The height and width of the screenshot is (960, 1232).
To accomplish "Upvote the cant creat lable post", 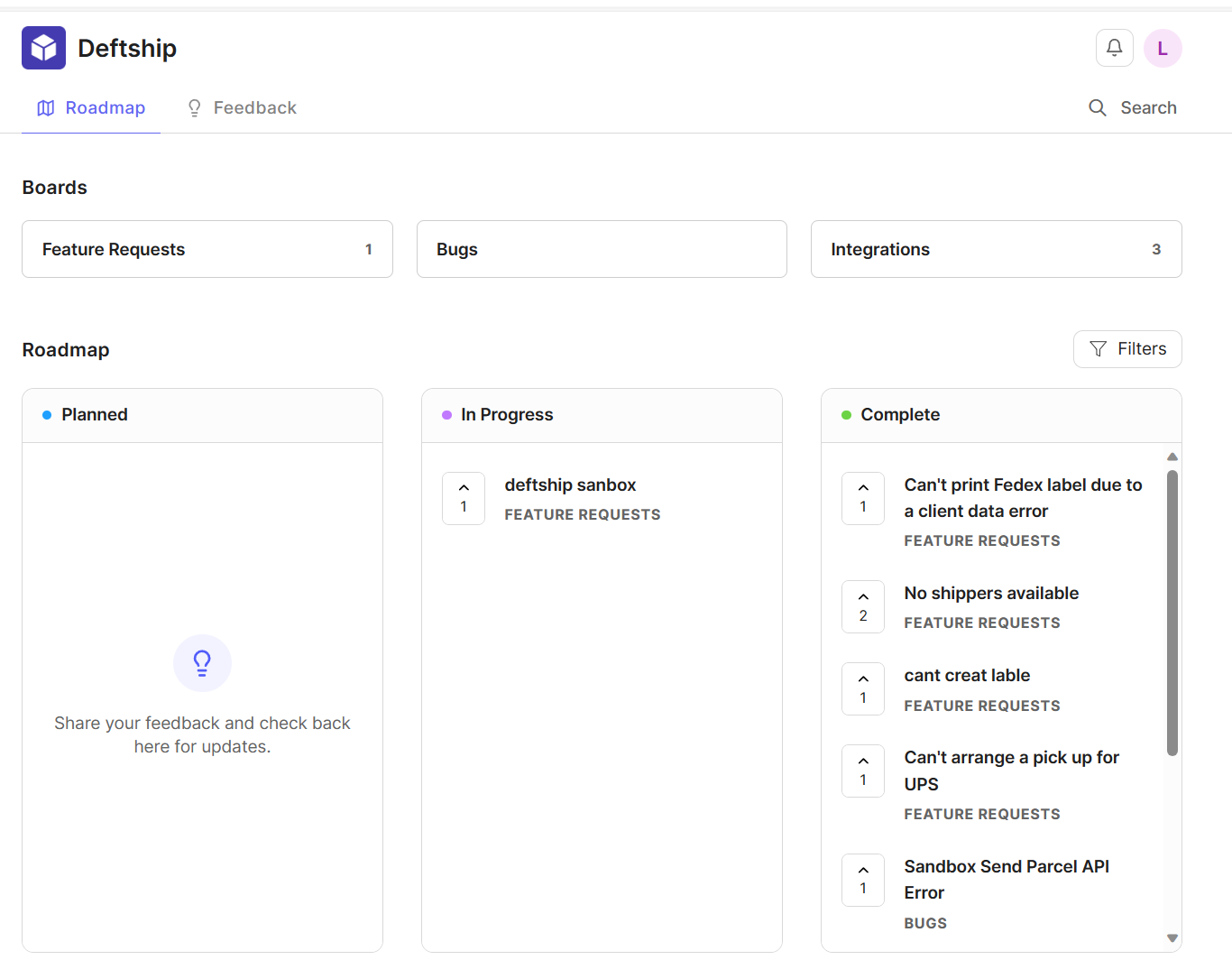I will point(863,688).
